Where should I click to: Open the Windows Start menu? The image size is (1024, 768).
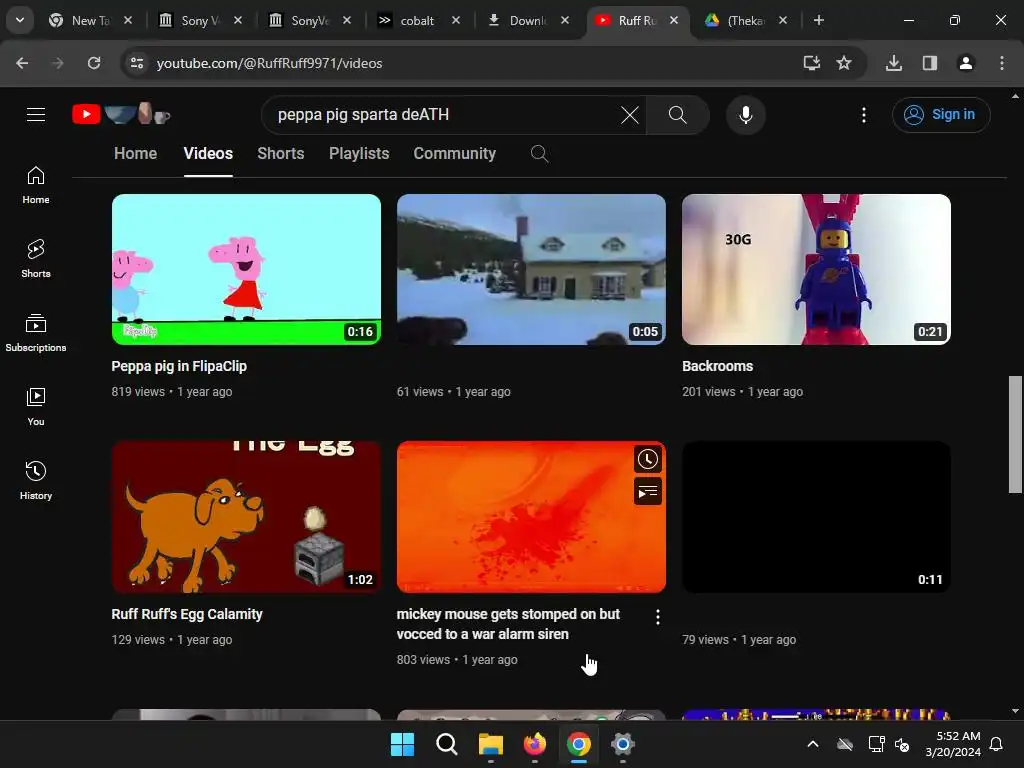click(x=402, y=744)
